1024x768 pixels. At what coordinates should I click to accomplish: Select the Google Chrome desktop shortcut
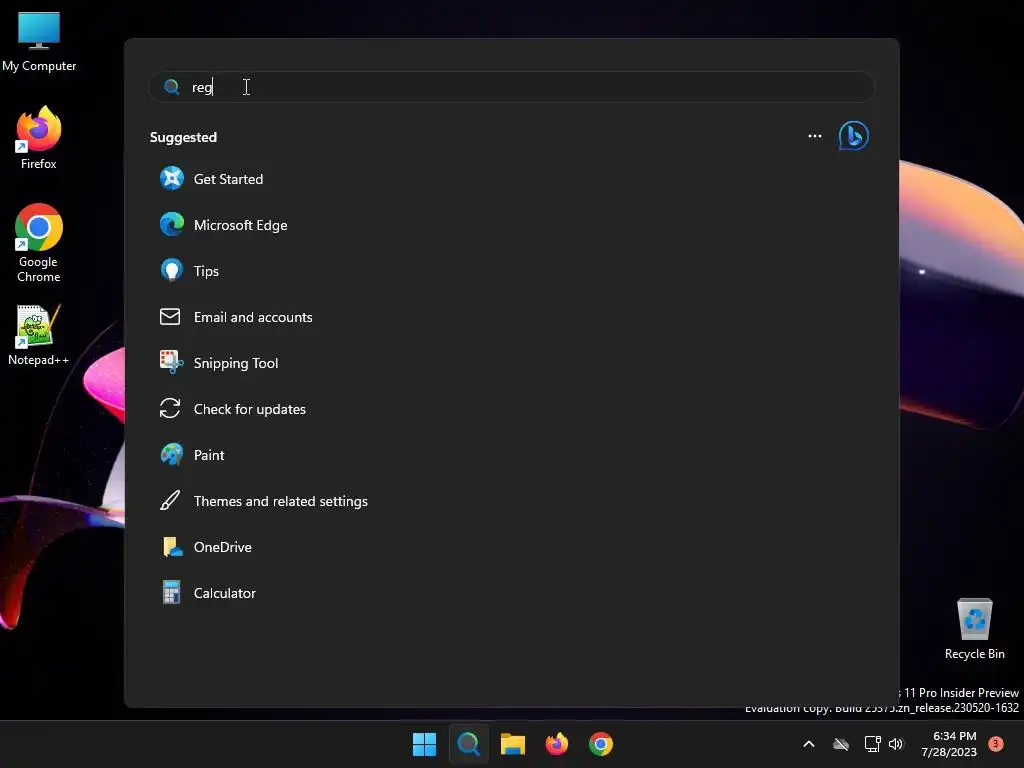(39, 243)
